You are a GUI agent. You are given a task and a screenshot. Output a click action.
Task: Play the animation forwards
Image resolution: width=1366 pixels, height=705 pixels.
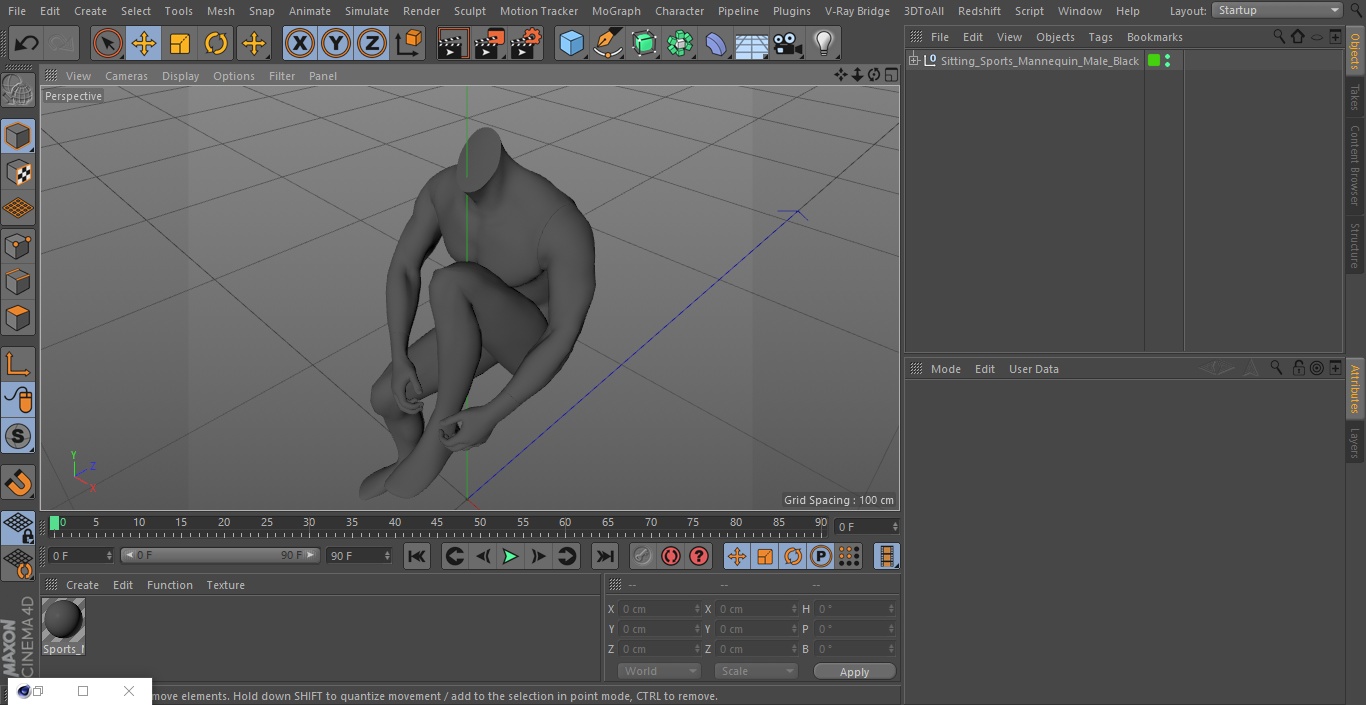pyautogui.click(x=510, y=556)
